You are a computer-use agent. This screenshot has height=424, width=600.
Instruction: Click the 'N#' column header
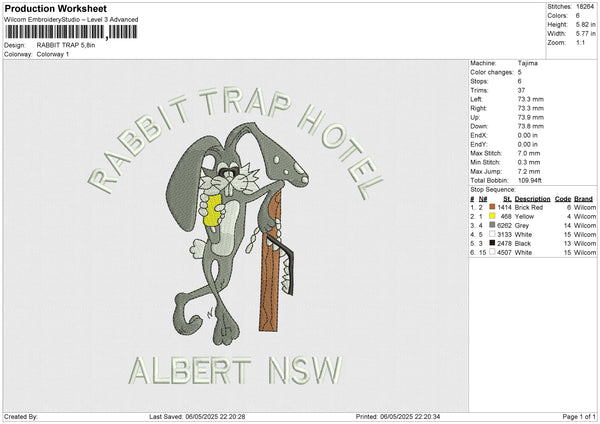[483, 199]
